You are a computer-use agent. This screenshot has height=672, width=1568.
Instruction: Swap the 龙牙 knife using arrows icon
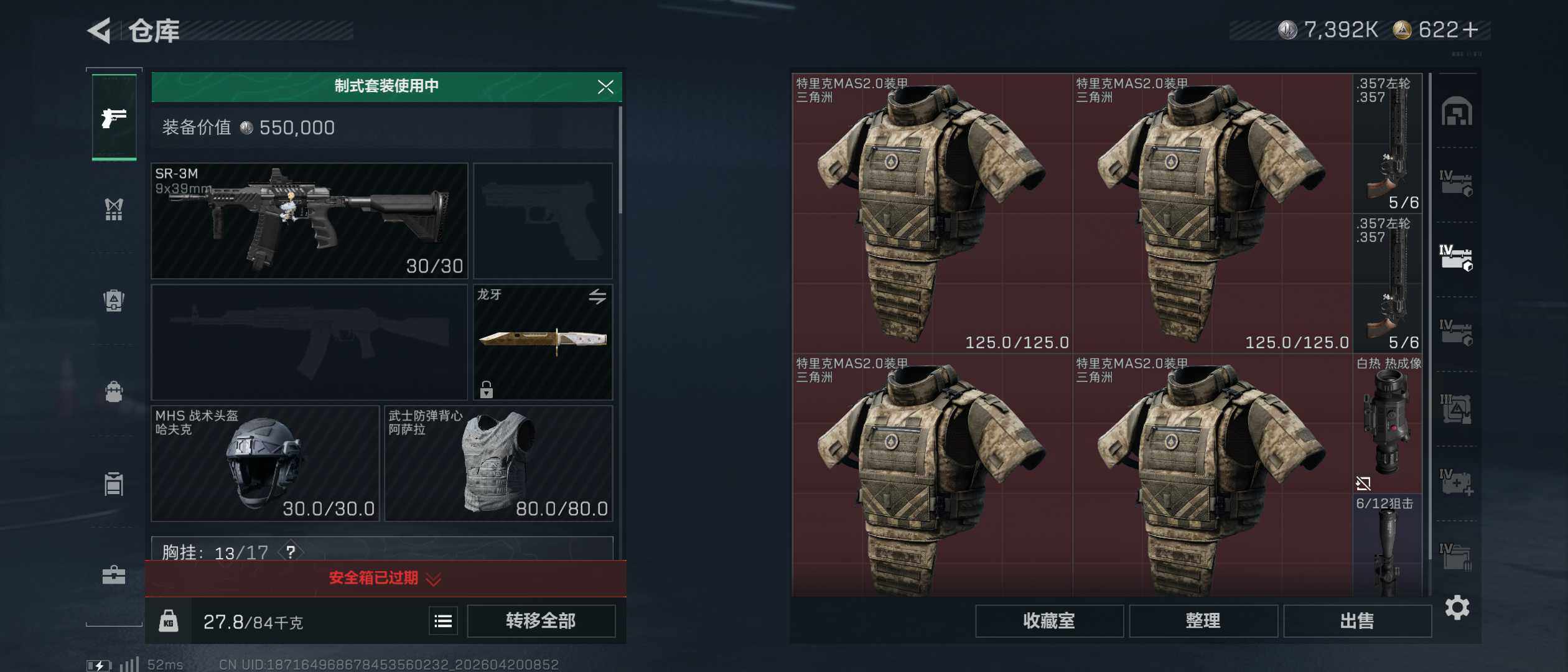point(597,297)
